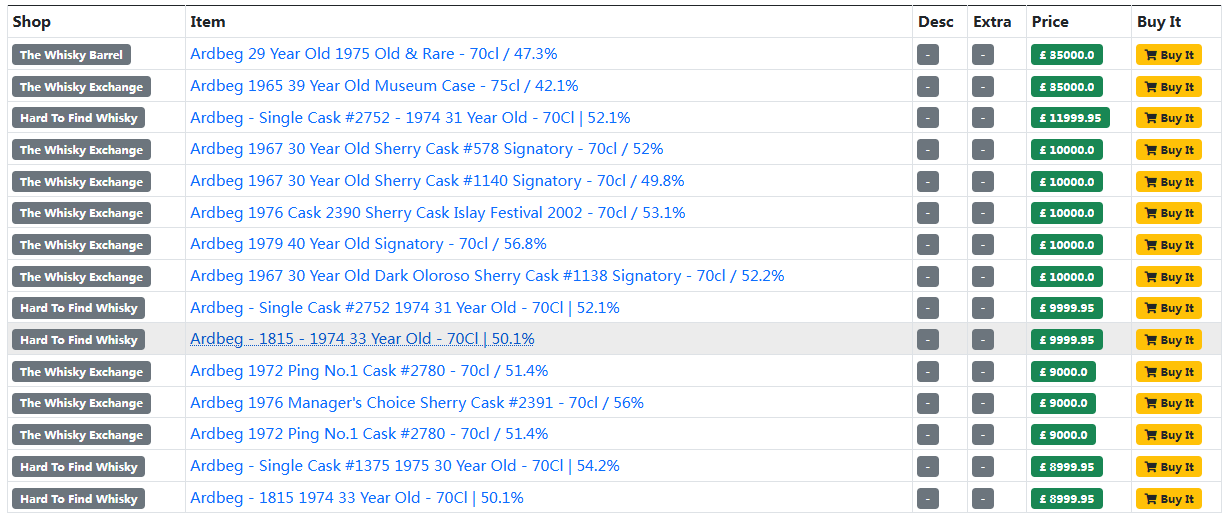This screenshot has height=519, width=1225.
Task: Open Ardbeg 29 Year Old 1975 Old & Rare link
Action: click(373, 54)
